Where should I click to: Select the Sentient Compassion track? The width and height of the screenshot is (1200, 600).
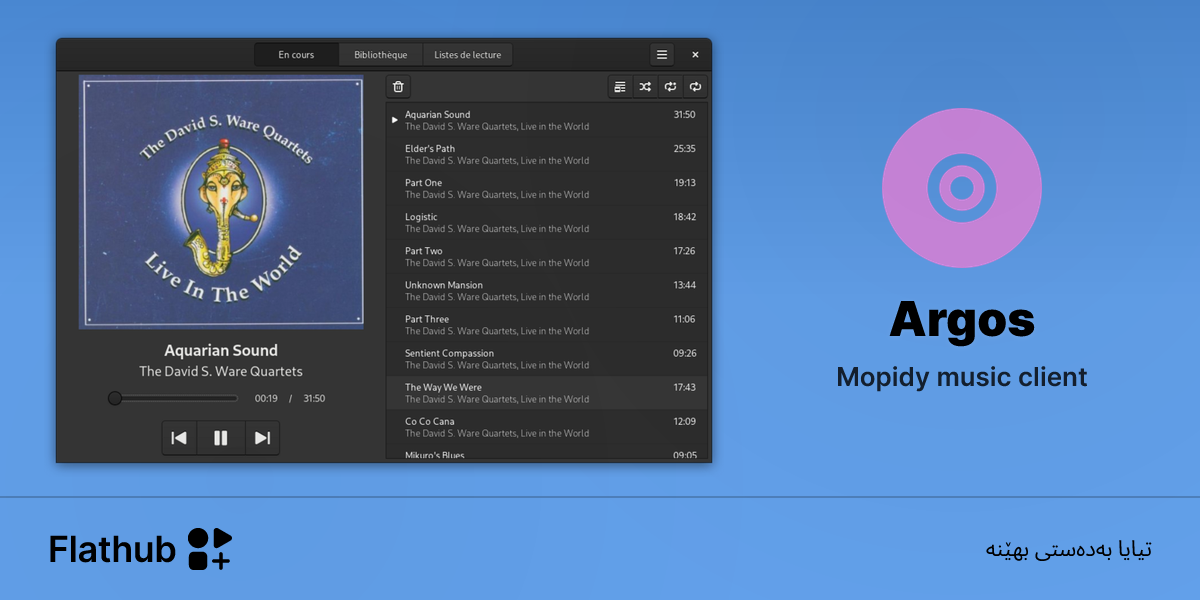click(547, 358)
